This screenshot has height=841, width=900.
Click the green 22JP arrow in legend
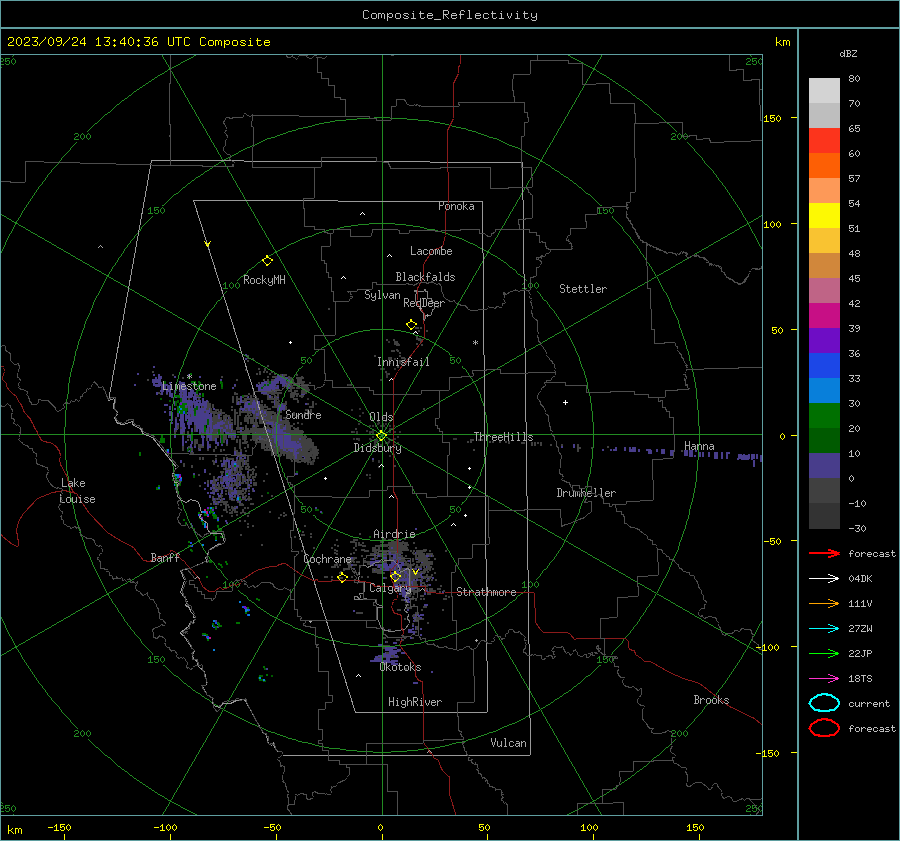tap(824, 653)
